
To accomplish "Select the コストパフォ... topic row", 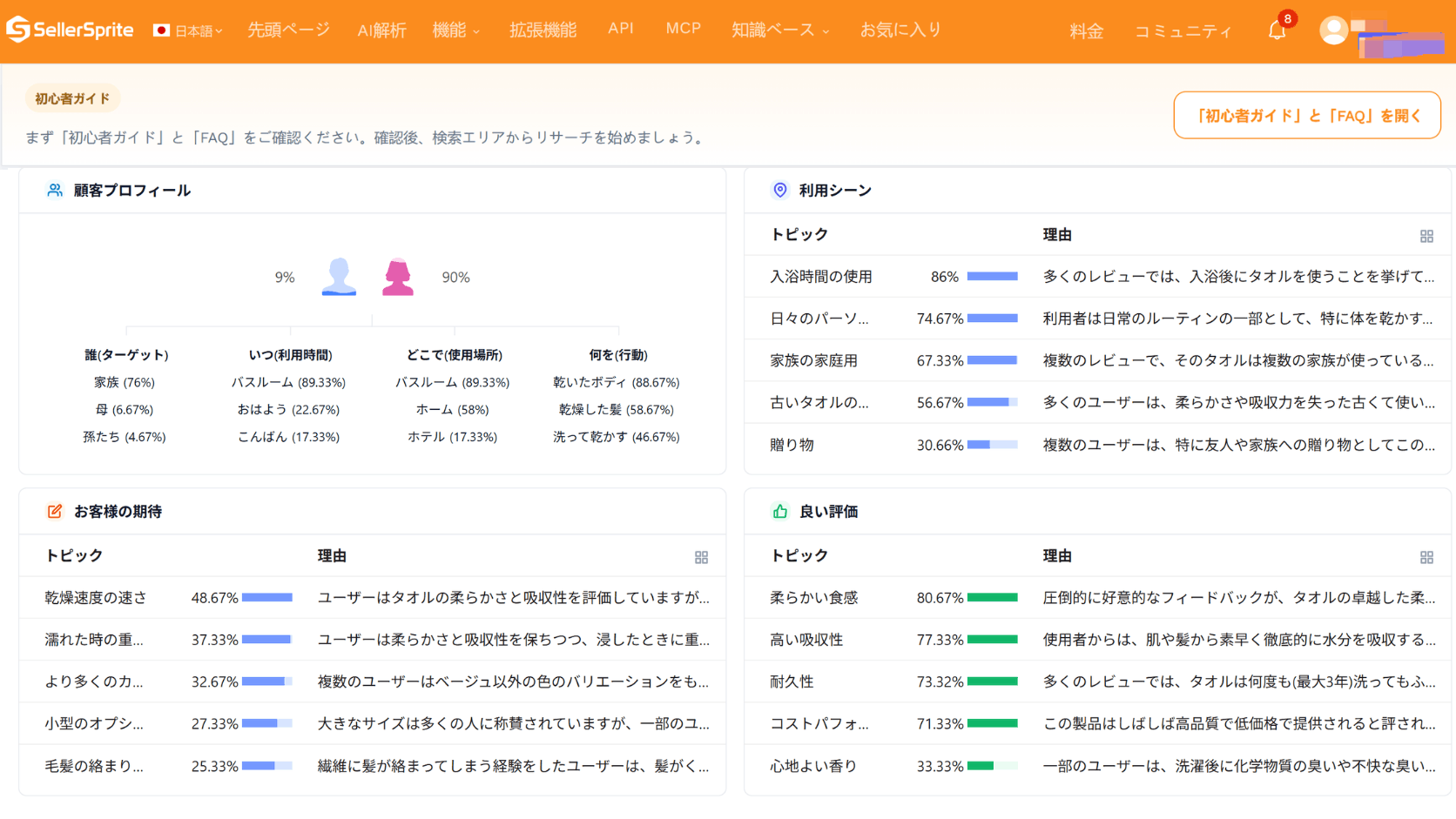I will coord(1097,723).
